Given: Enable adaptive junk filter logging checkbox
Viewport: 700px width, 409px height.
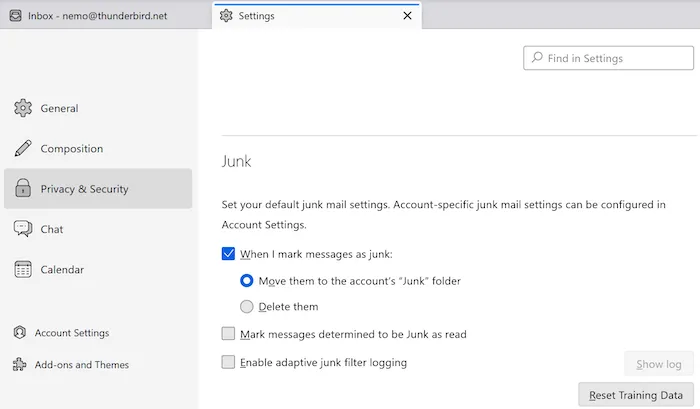Looking at the screenshot, I should (x=229, y=362).
